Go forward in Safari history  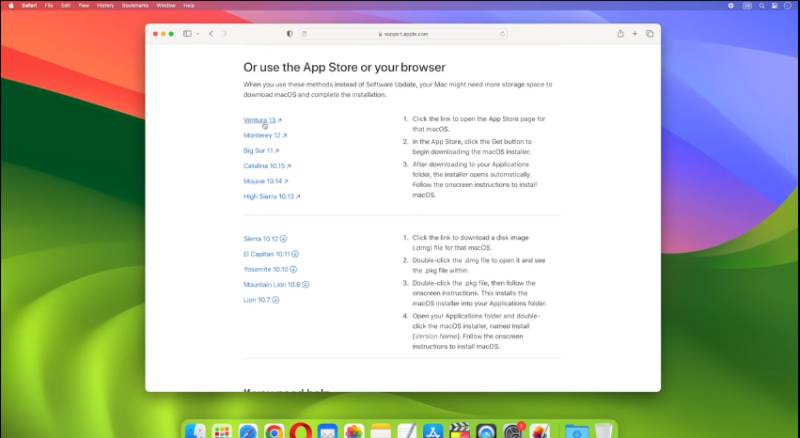pos(225,34)
